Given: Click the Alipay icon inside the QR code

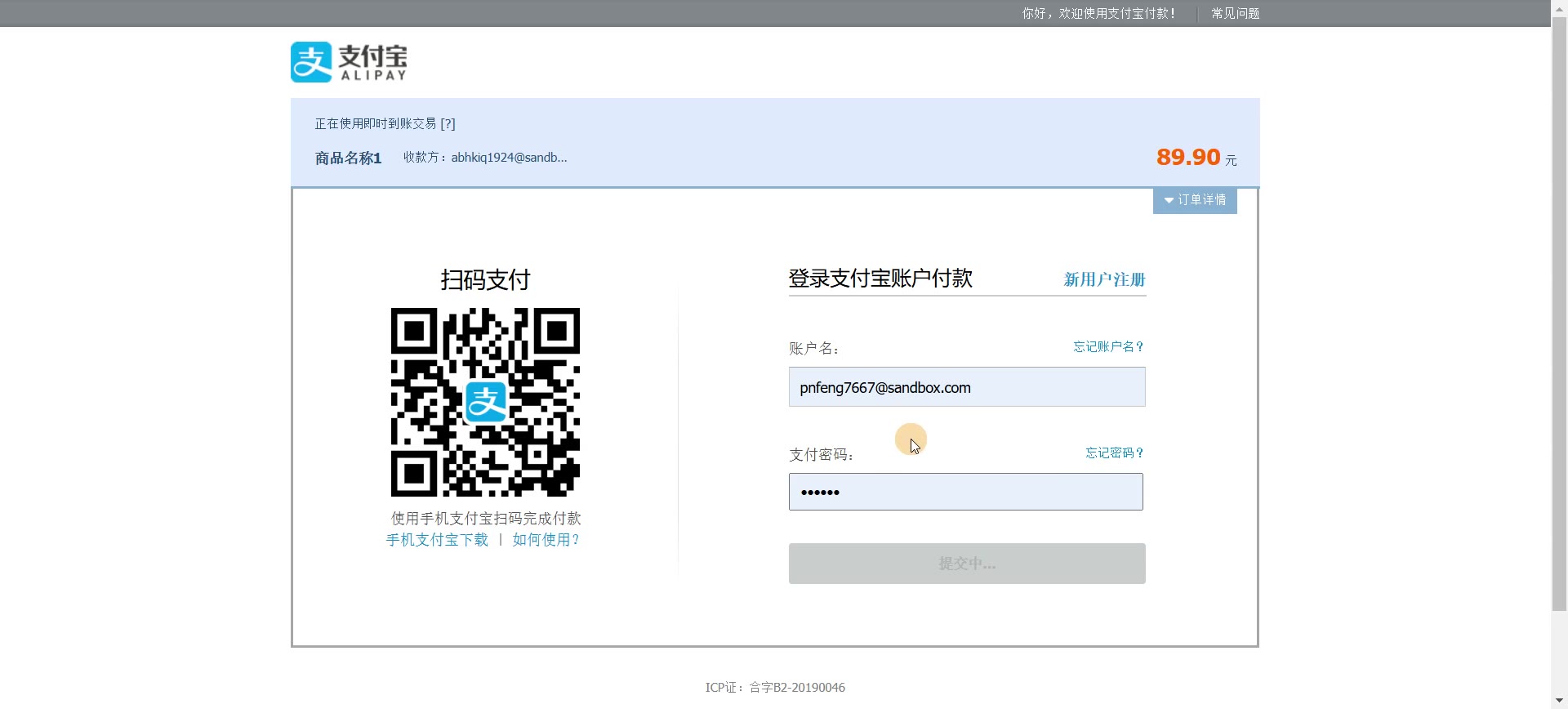Looking at the screenshot, I should click(x=485, y=402).
